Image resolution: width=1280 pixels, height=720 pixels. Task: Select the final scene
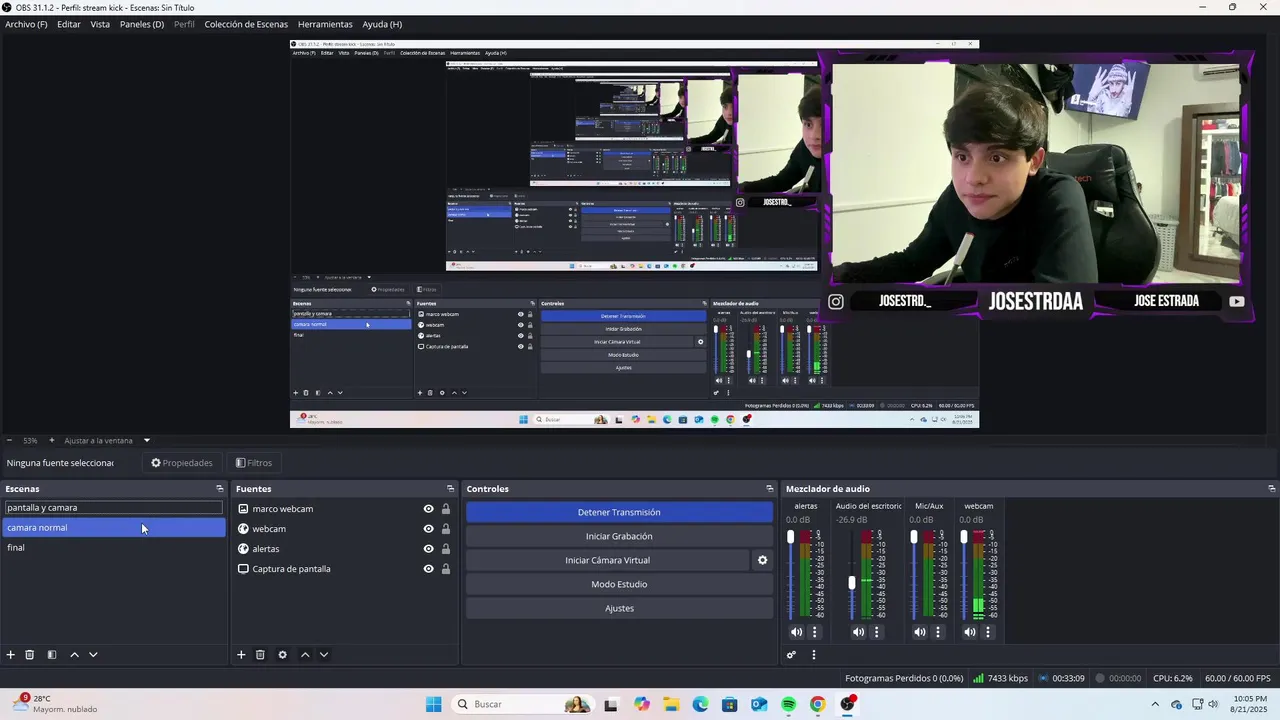pos(113,548)
